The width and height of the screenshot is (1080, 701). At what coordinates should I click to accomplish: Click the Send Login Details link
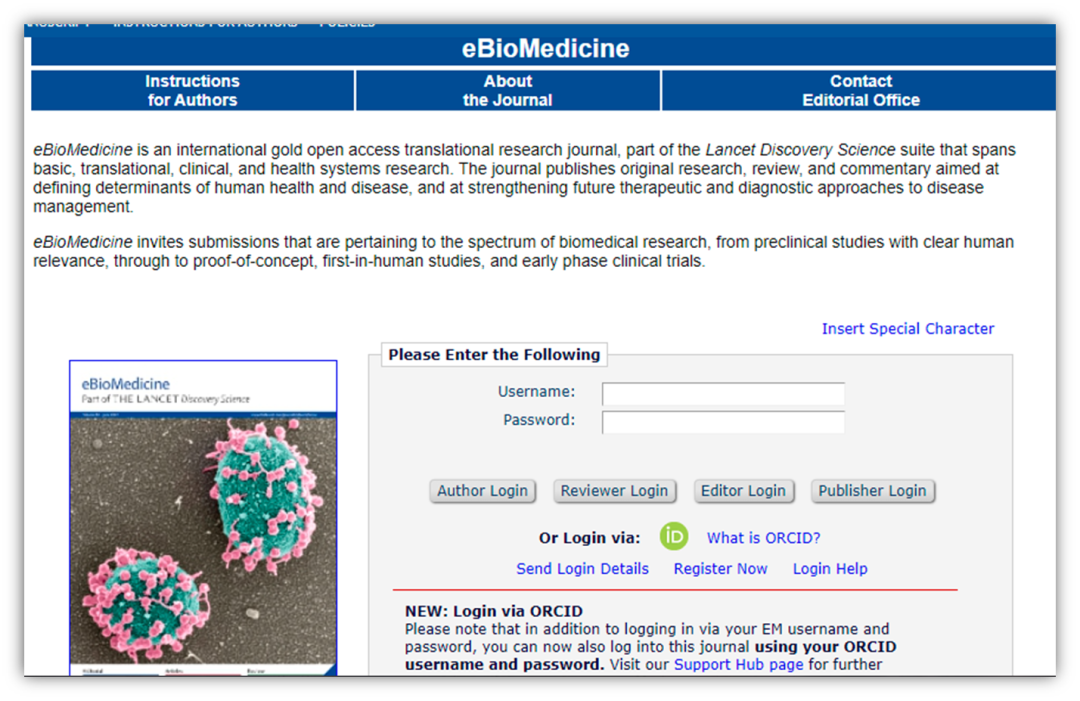[x=582, y=569]
